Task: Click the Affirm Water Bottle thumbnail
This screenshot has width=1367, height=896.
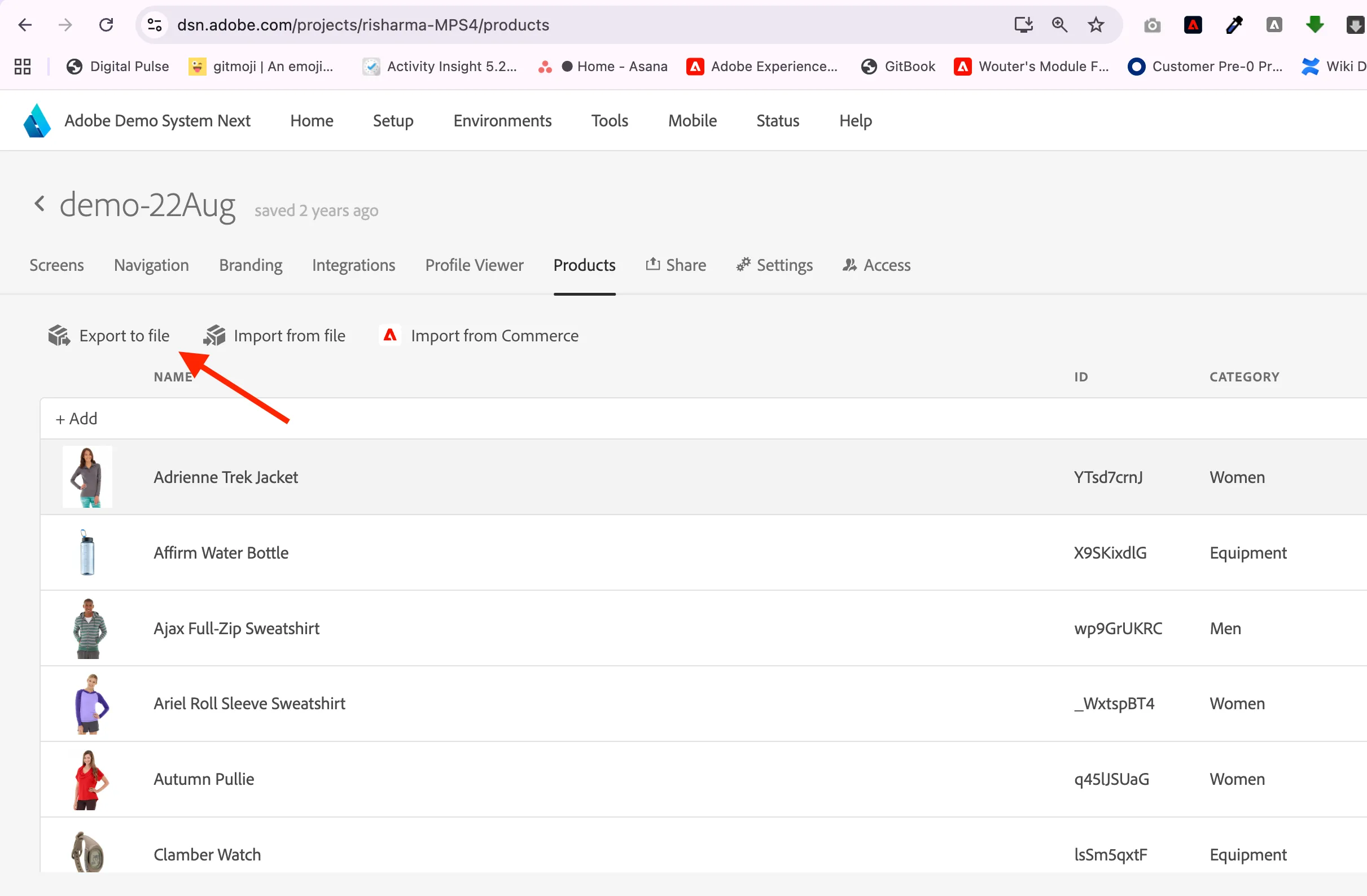Action: 87,552
